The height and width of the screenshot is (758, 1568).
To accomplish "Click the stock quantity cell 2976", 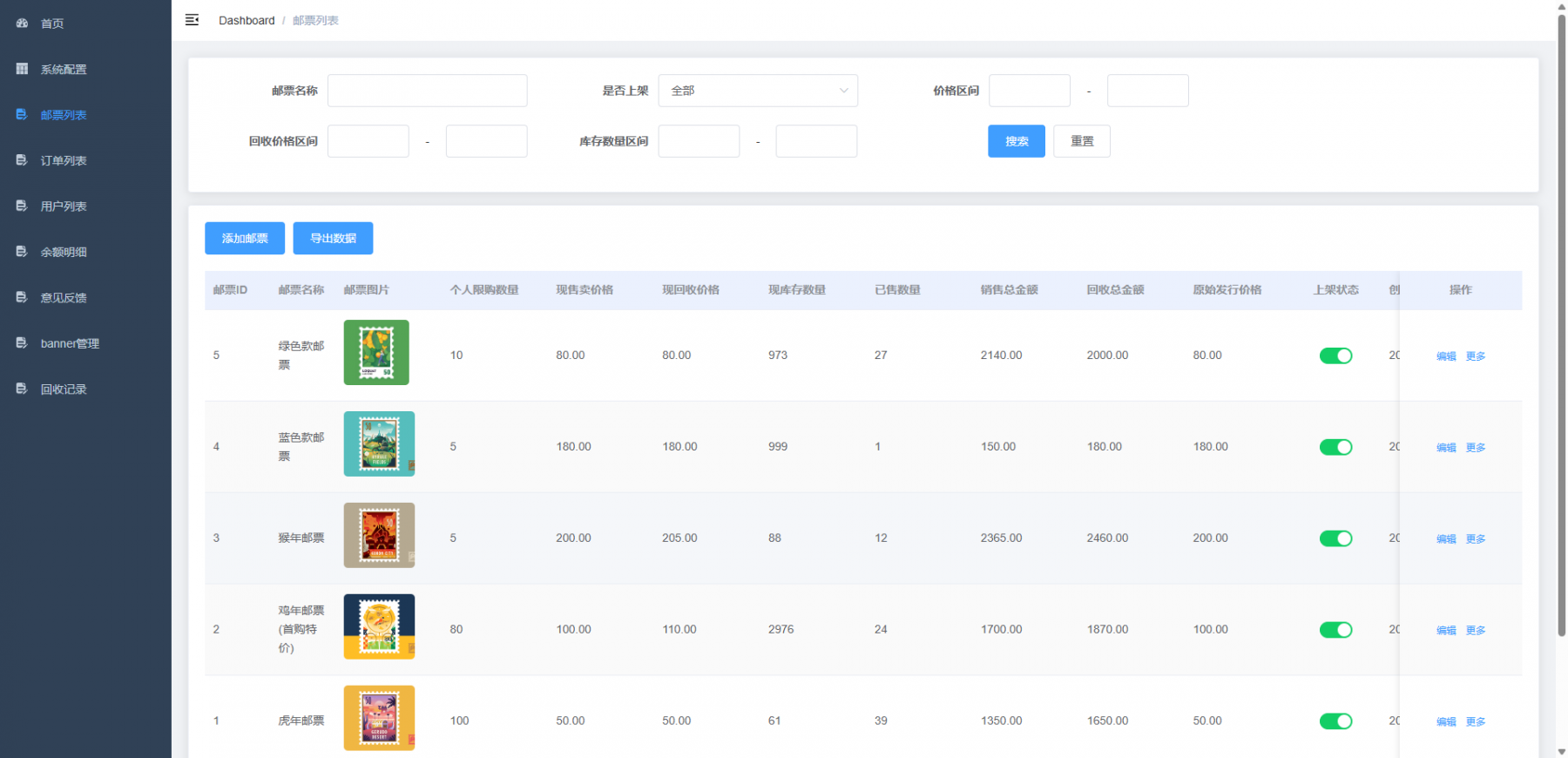I will (x=781, y=630).
